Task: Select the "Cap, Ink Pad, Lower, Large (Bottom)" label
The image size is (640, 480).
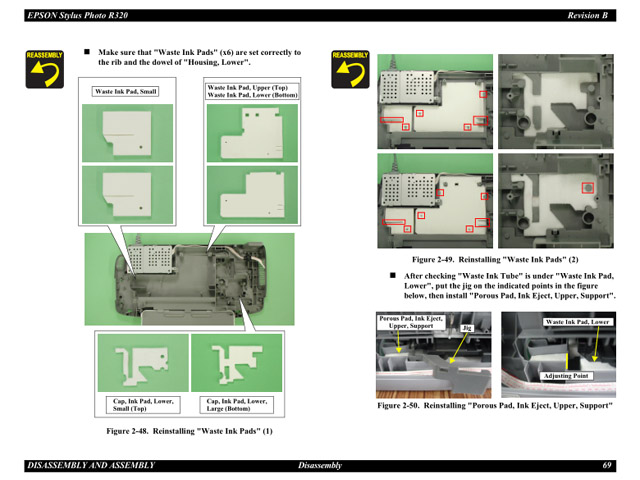Action: tap(236, 404)
